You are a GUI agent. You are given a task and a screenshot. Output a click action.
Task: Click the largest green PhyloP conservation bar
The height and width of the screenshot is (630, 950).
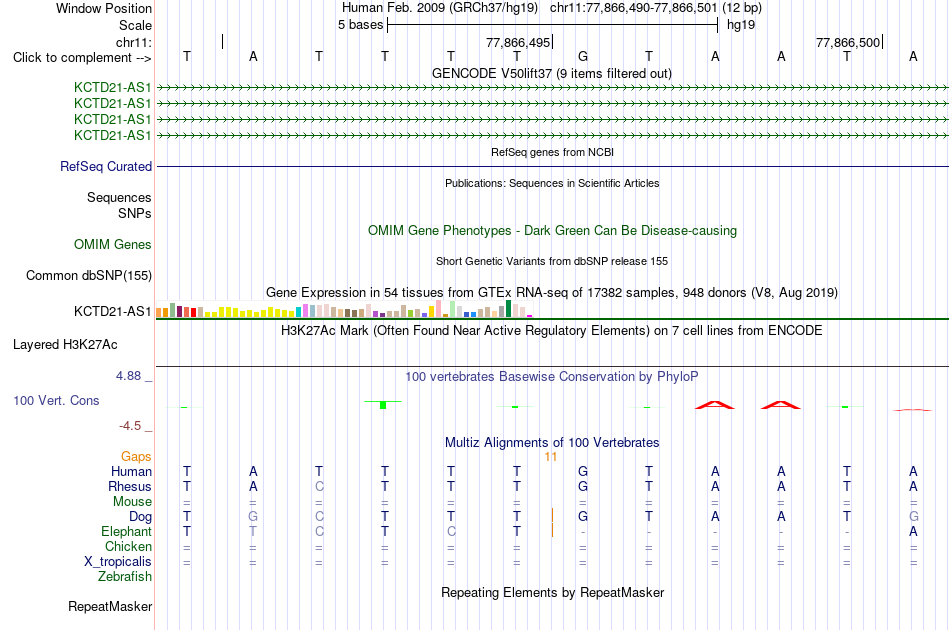(x=383, y=405)
